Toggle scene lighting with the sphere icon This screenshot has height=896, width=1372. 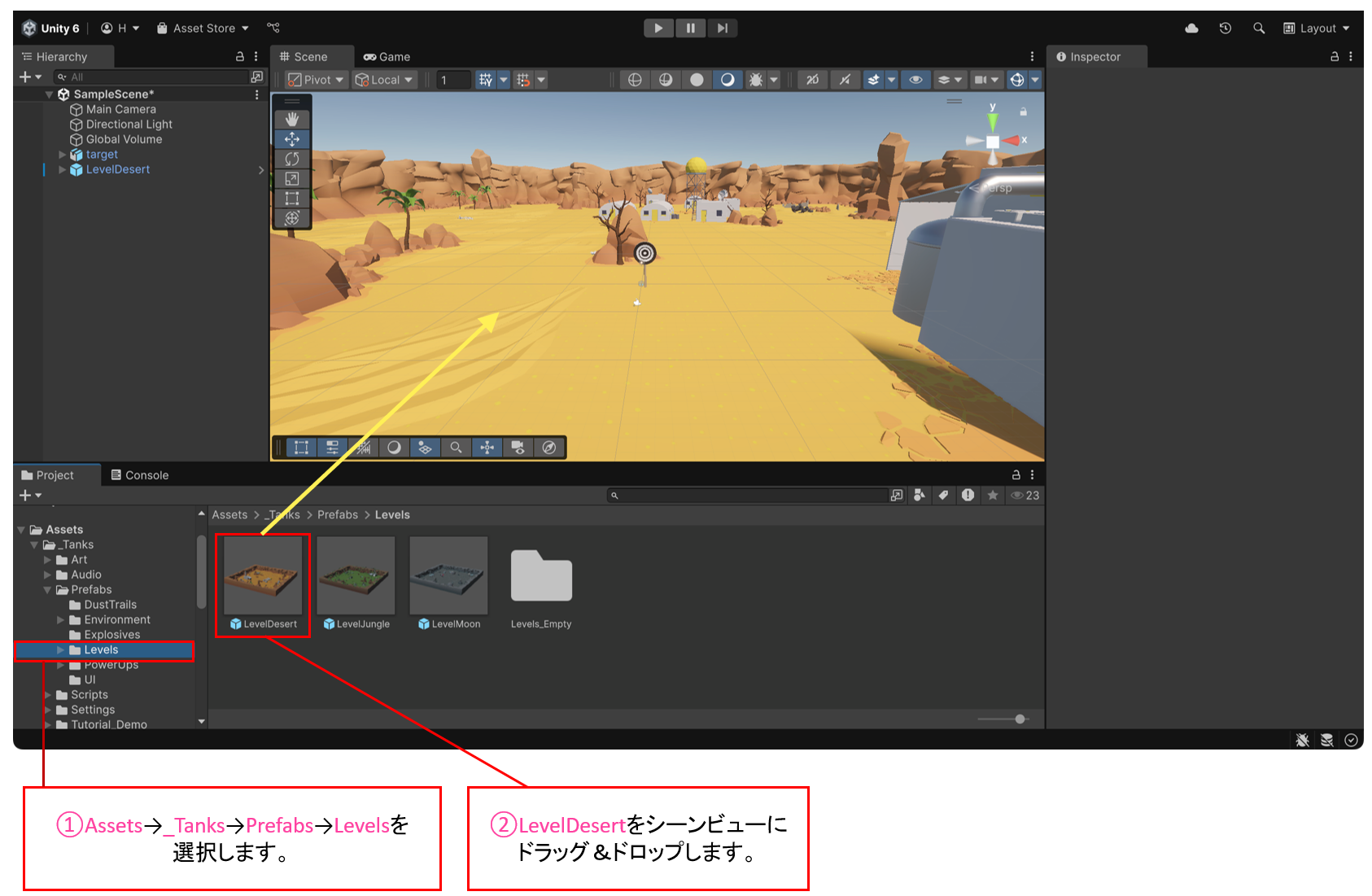point(697,79)
